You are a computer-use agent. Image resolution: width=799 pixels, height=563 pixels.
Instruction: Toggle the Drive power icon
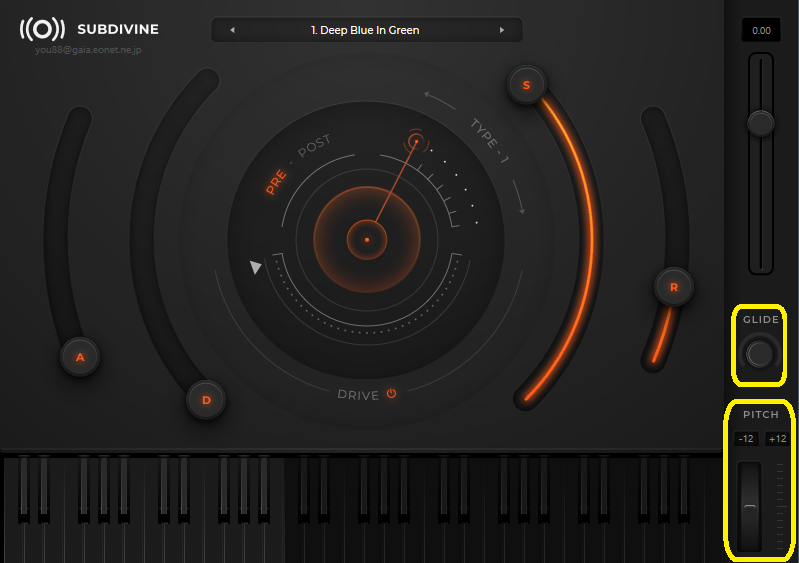coord(391,394)
